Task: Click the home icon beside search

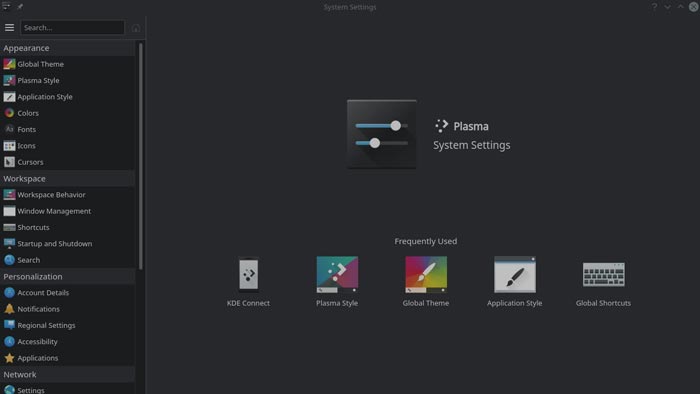Action: 136,28
